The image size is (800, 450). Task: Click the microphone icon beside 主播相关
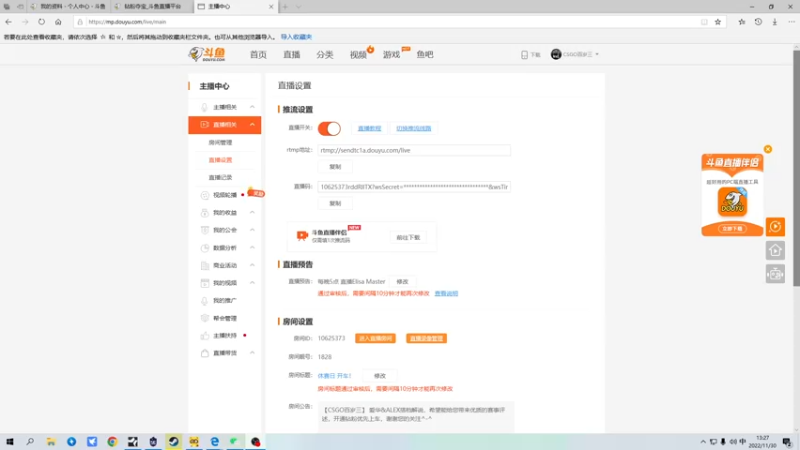[x=204, y=107]
